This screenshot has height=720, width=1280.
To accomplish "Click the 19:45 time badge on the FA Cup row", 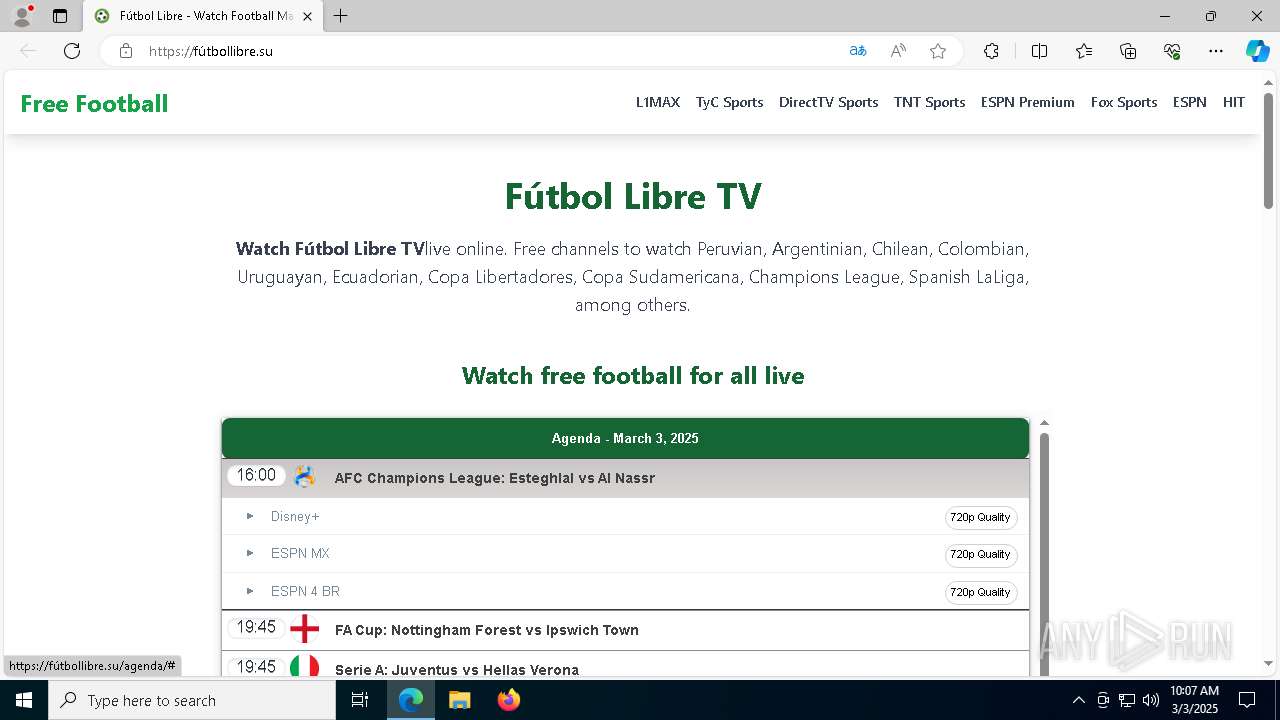I will (x=256, y=627).
